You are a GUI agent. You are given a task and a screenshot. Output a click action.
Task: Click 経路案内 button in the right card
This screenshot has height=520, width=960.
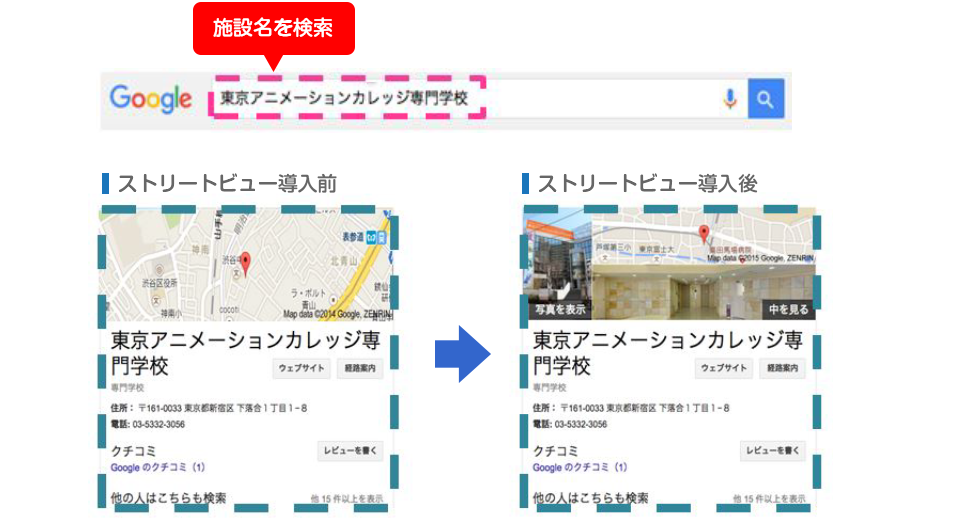[782, 368]
